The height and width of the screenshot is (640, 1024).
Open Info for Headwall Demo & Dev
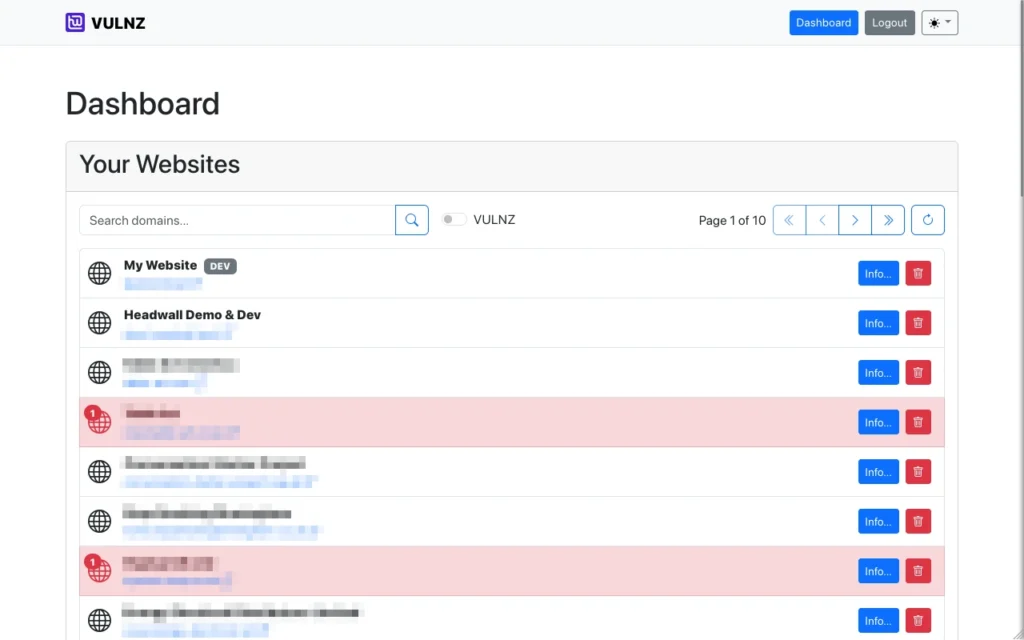pyautogui.click(x=877, y=322)
